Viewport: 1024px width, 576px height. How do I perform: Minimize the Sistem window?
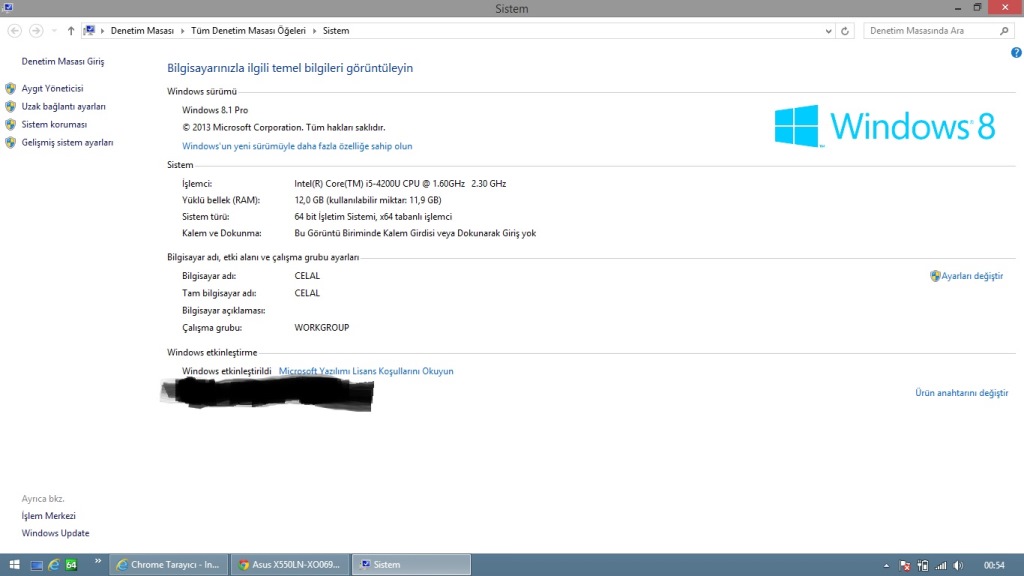point(957,8)
